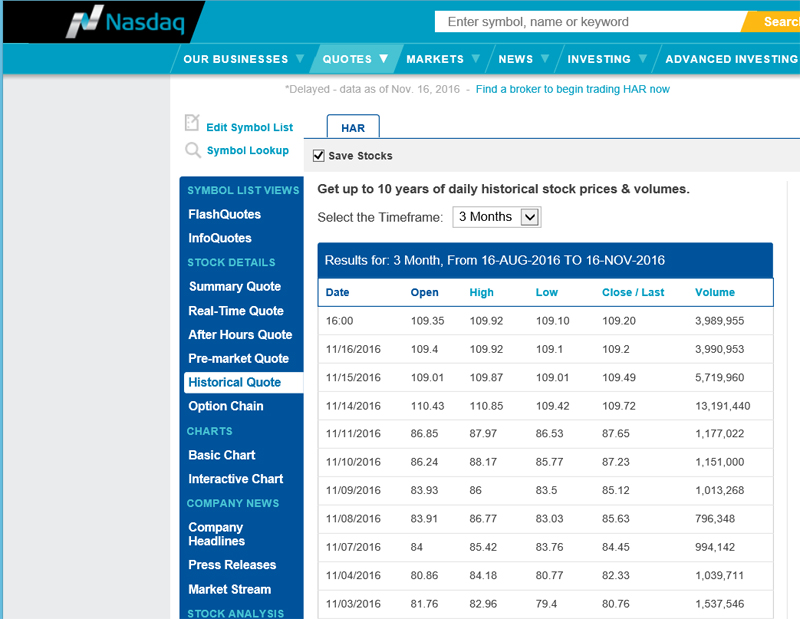800x619 pixels.
Task: Go to Option Chain page
Action: (x=226, y=406)
